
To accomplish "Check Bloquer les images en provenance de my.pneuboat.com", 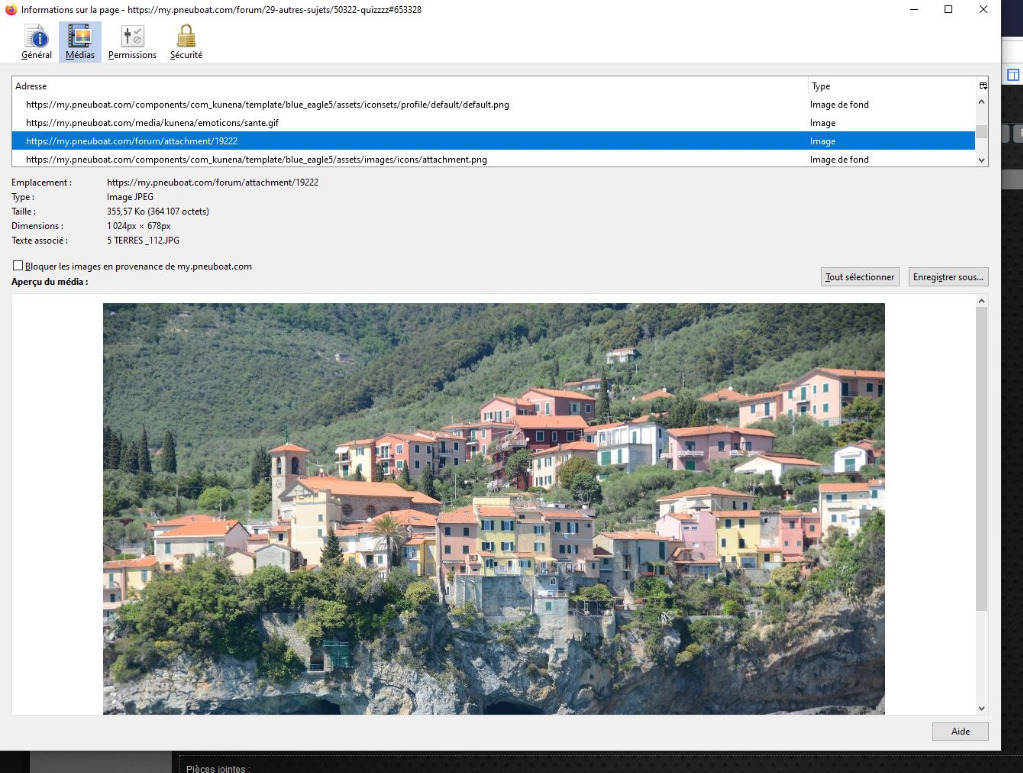I will [x=18, y=266].
